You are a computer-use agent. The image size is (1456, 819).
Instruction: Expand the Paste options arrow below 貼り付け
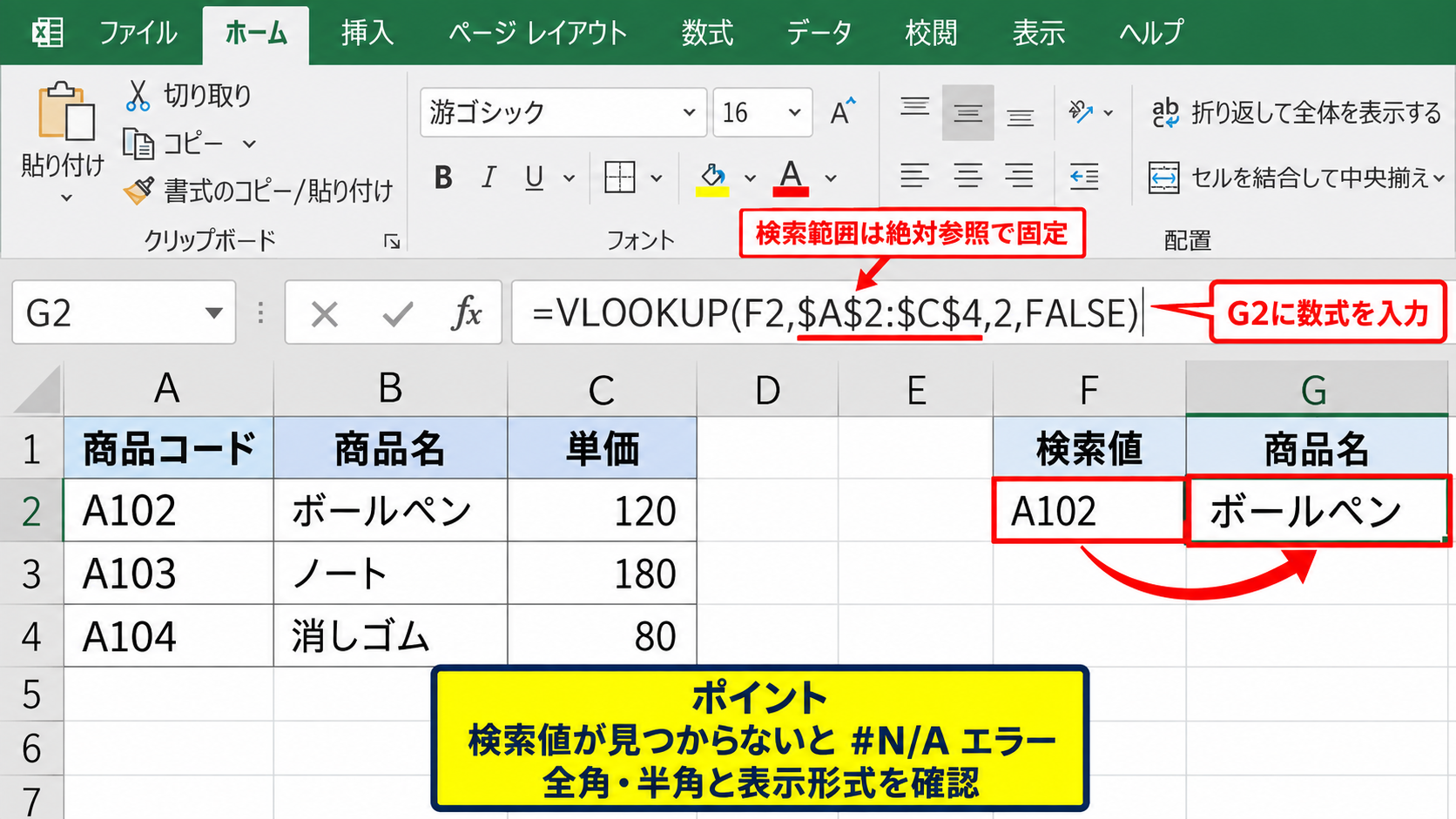[66, 198]
